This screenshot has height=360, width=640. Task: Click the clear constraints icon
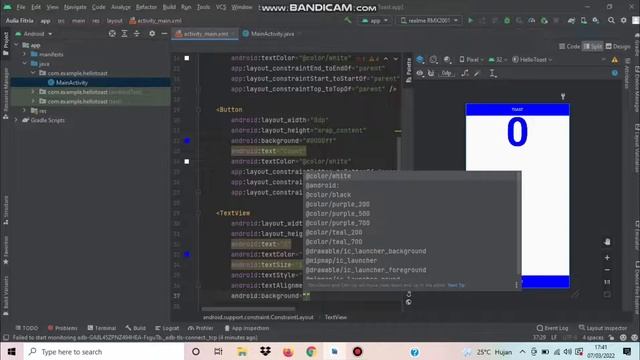point(465,73)
